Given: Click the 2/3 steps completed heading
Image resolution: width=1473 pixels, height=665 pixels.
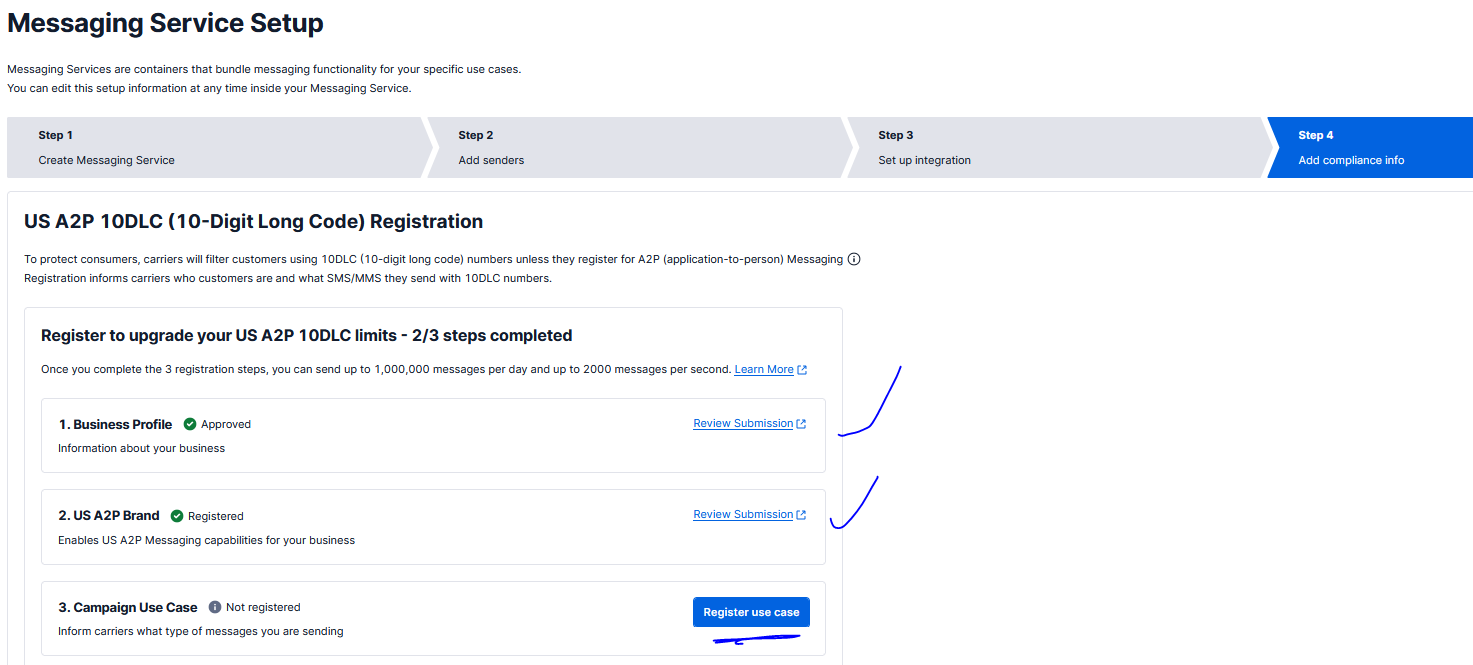Looking at the screenshot, I should point(305,335).
